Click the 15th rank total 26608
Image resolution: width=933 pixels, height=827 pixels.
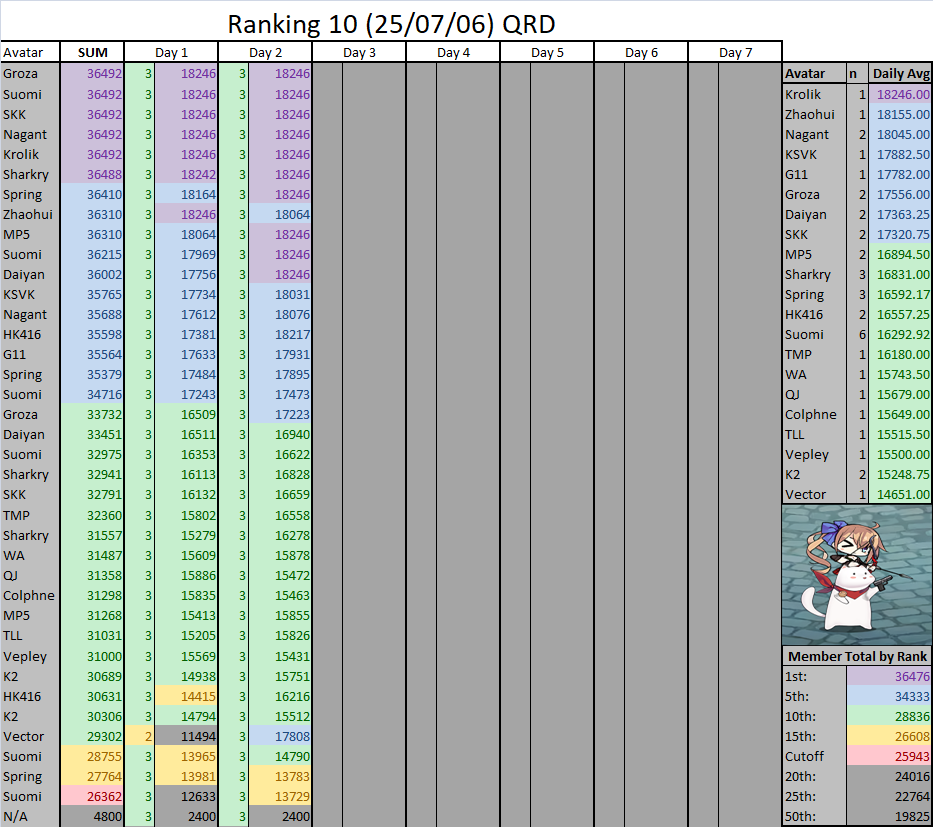[890, 736]
